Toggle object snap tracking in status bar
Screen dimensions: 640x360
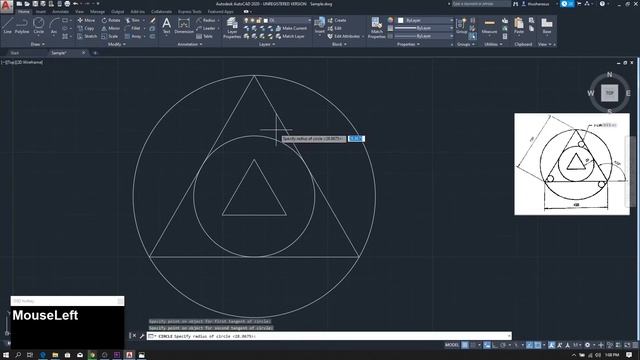point(530,345)
